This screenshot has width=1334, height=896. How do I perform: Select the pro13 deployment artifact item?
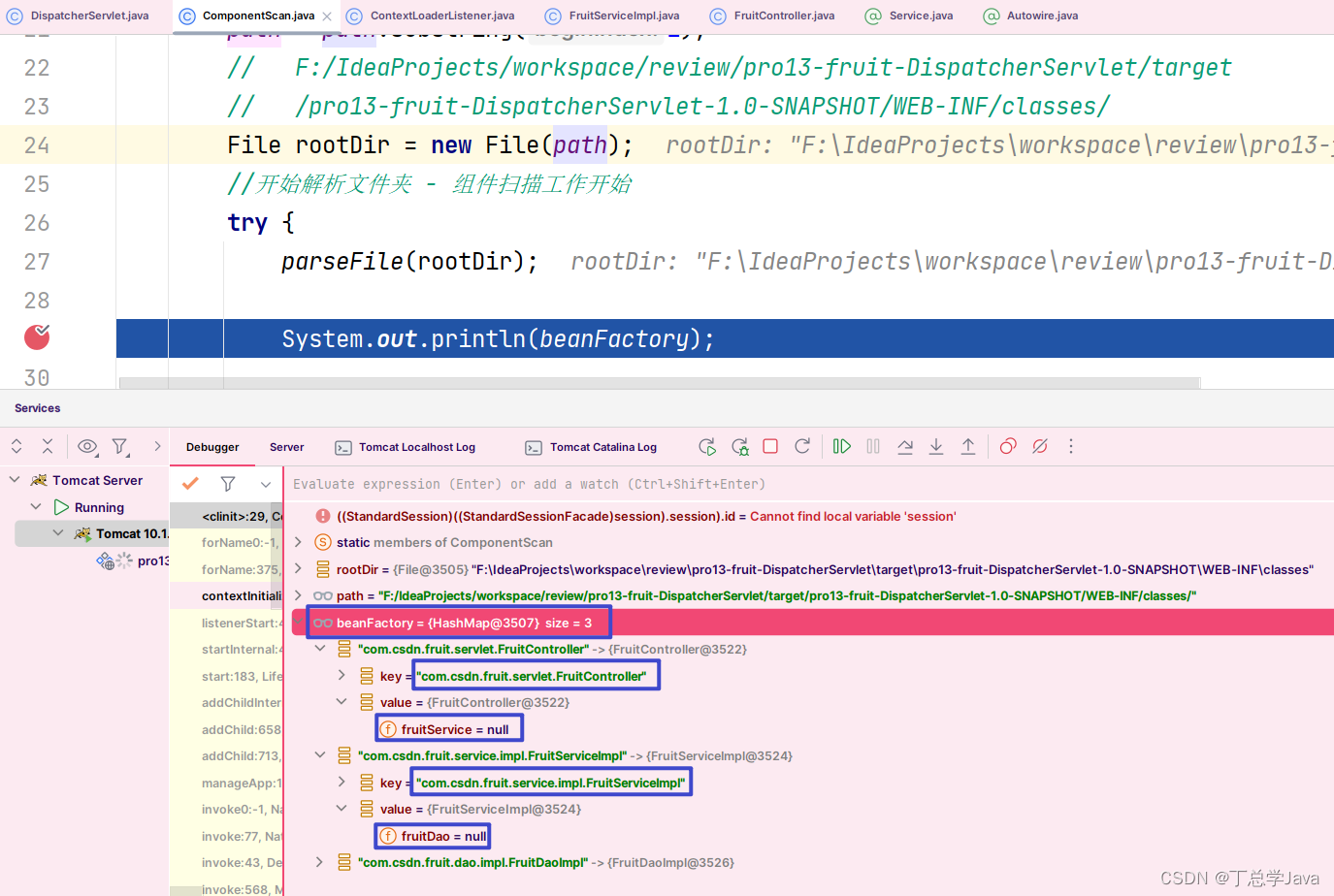point(135,560)
